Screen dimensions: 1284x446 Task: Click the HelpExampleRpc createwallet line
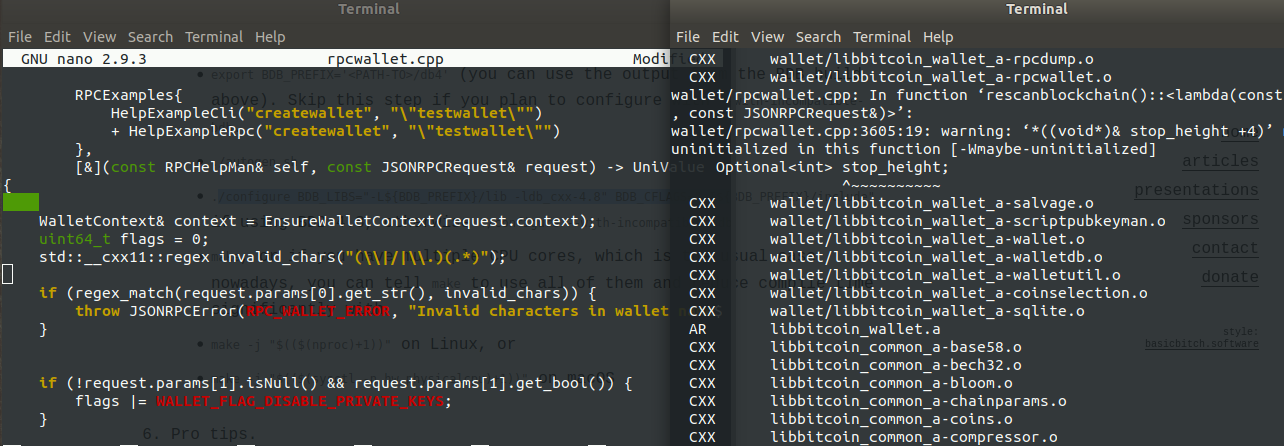coord(335,132)
